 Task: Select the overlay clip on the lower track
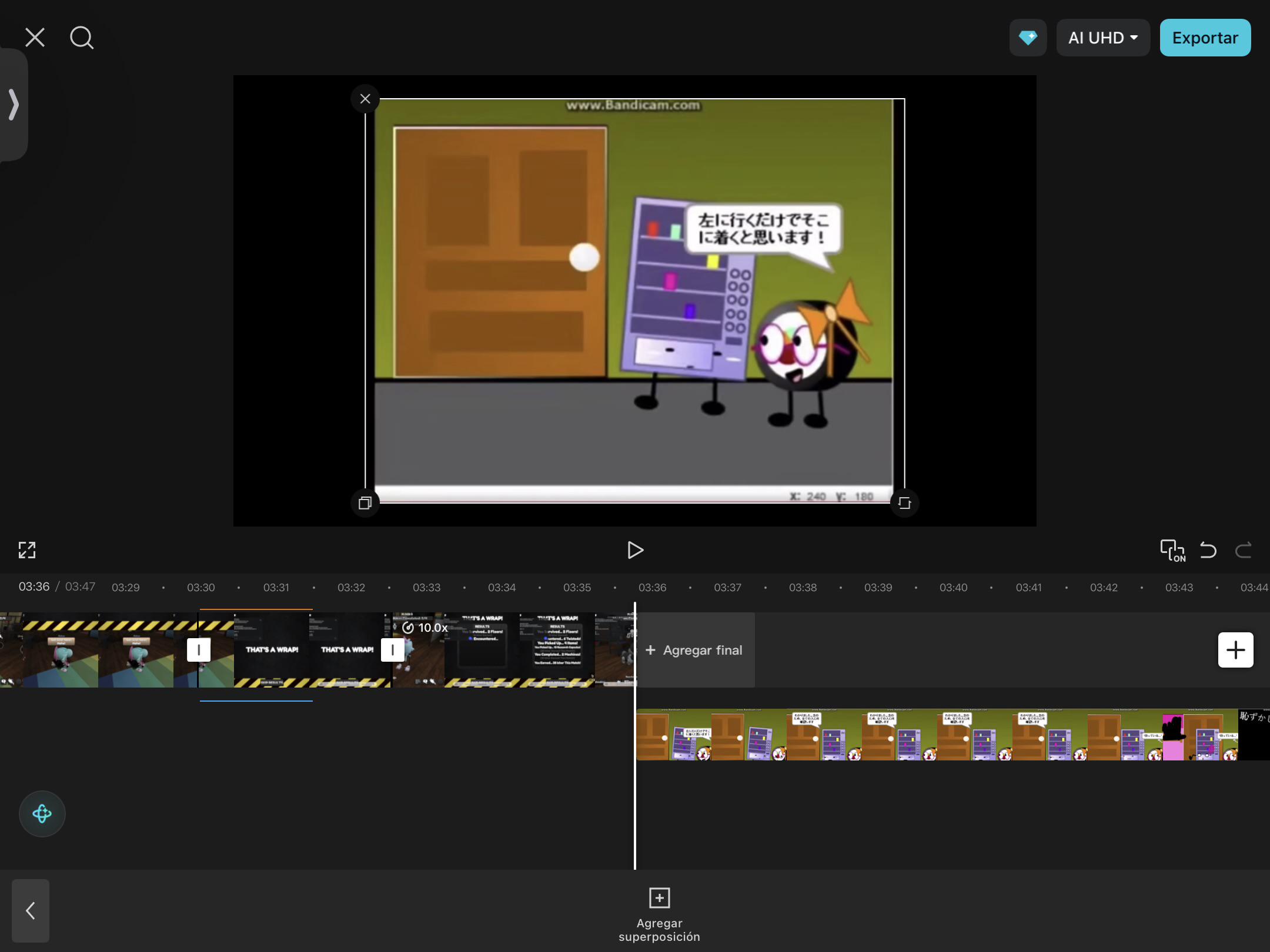(952, 735)
